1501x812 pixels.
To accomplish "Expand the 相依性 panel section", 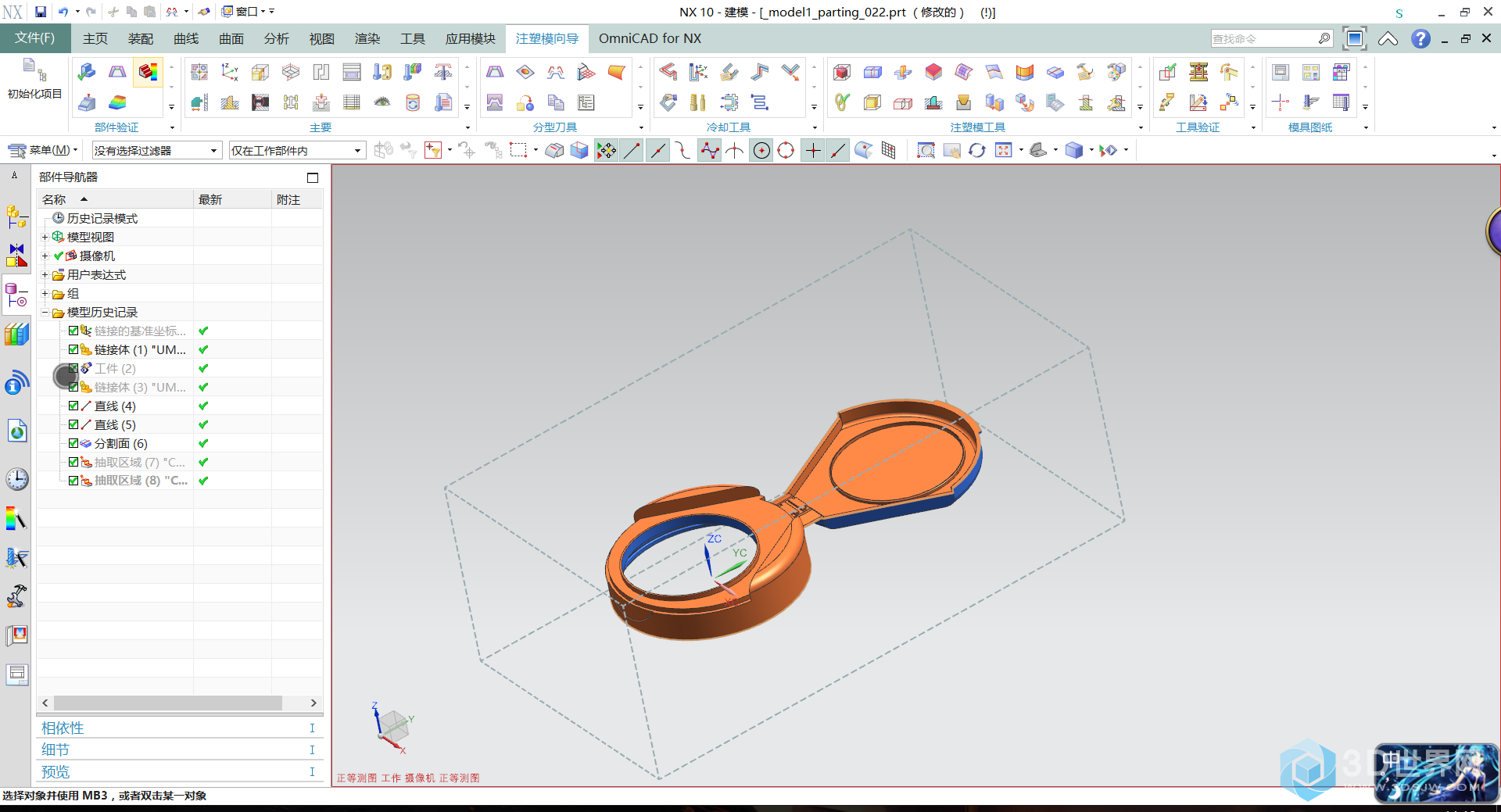I will coord(179,728).
